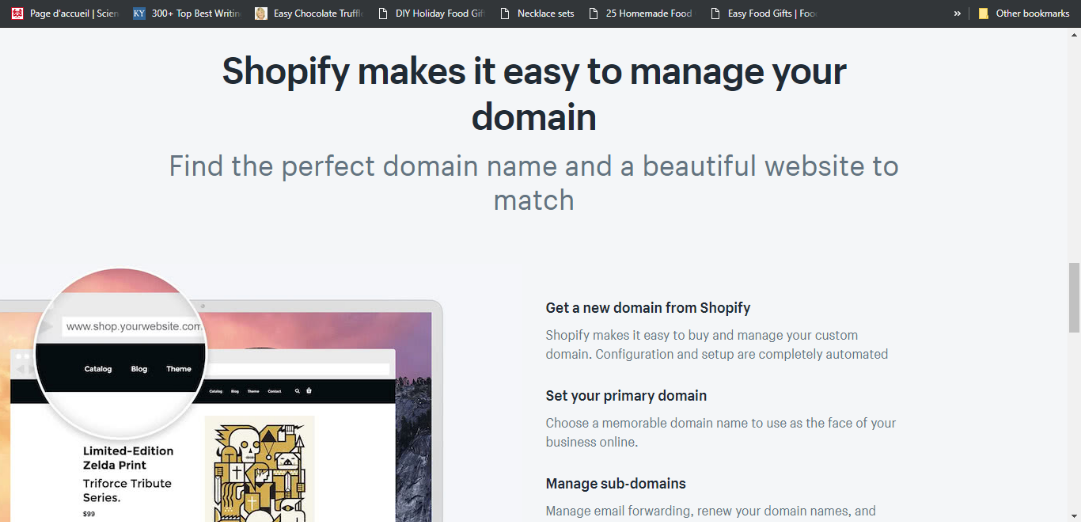
Task: Click 'Blog' in the magnified store menu
Action: pyautogui.click(x=139, y=369)
